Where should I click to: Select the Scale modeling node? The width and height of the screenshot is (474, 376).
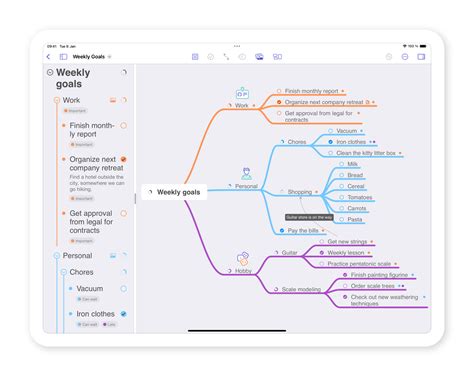click(301, 289)
